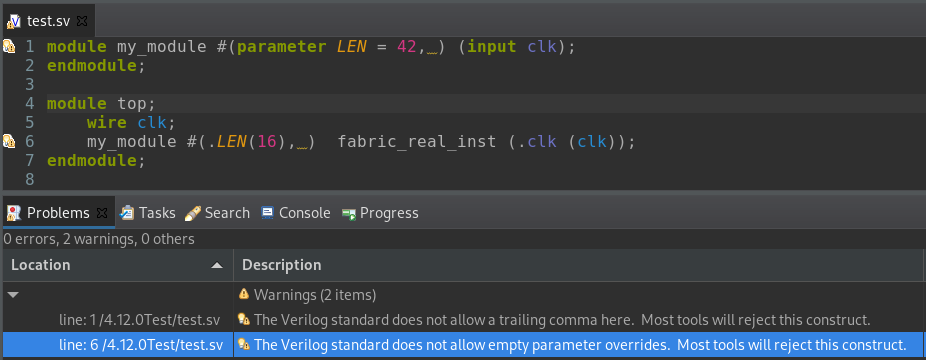Click the Progress view icon
The height and width of the screenshot is (360, 926).
(x=348, y=214)
